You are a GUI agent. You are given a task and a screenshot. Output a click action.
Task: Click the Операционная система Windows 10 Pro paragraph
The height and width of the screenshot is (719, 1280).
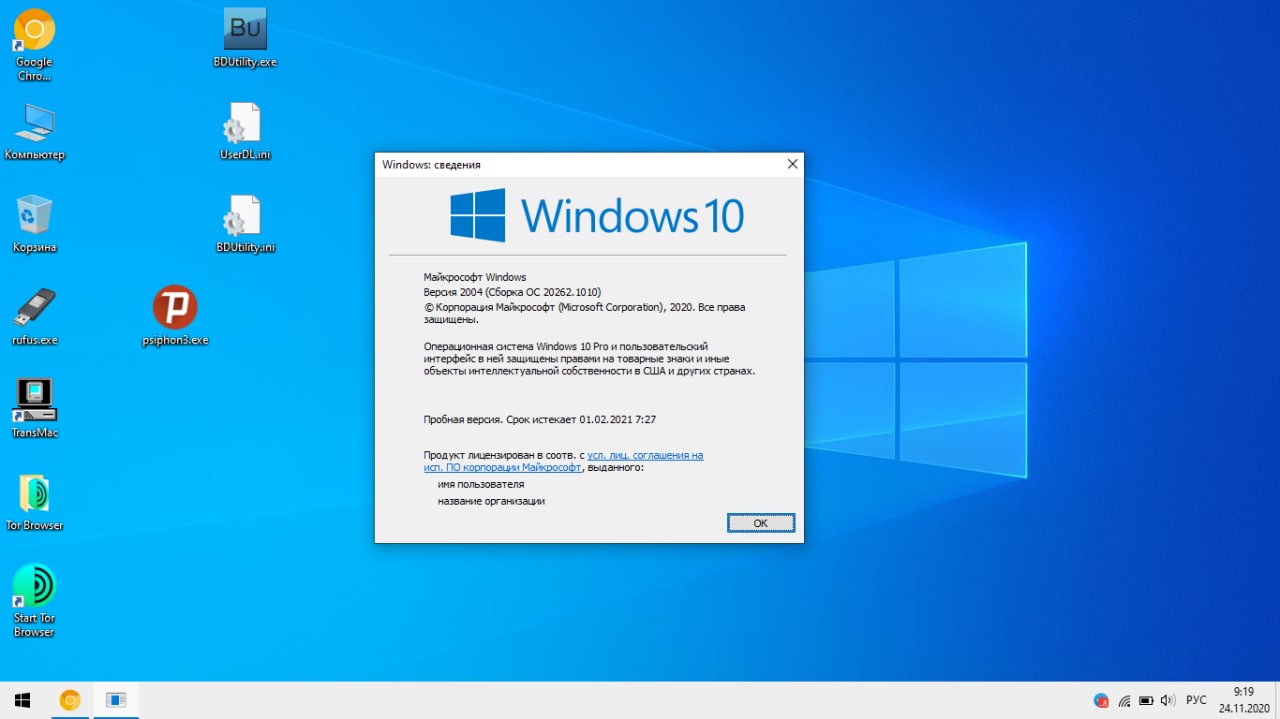(589, 357)
